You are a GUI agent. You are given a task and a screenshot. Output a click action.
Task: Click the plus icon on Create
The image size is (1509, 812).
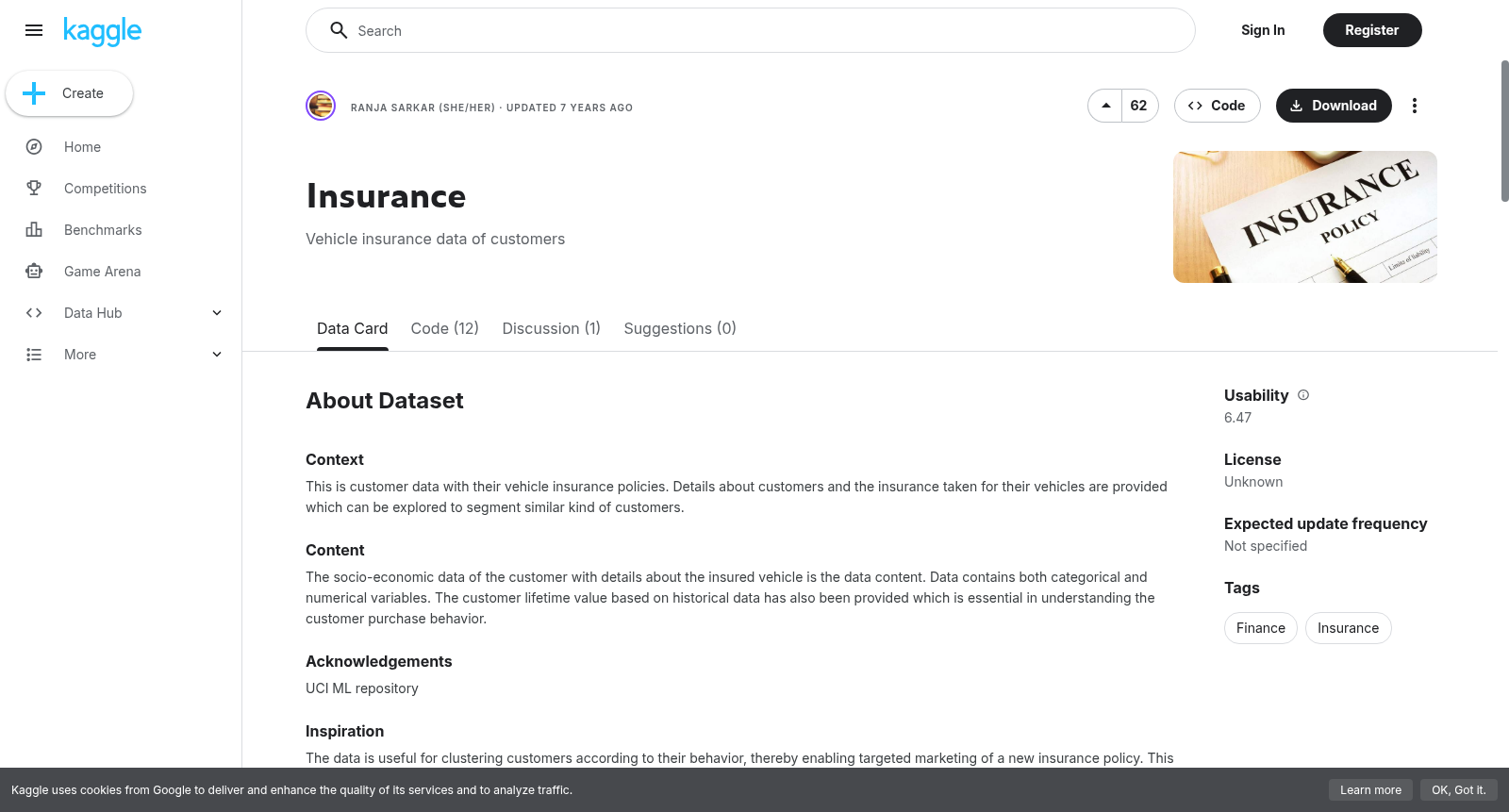tap(34, 93)
